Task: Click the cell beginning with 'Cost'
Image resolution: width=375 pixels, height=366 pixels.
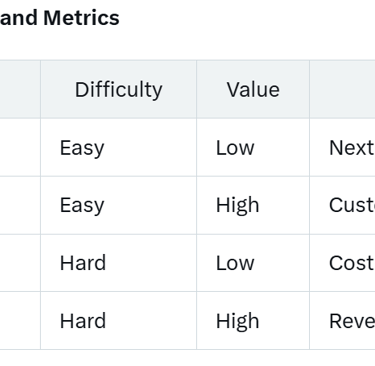Action: click(342, 263)
